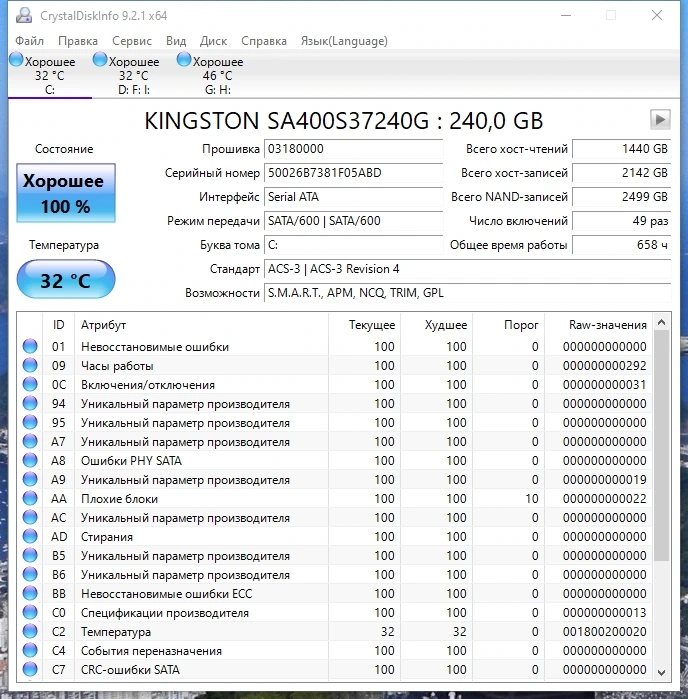688x699 pixels.
Task: Click raw value 000000000292
Action: (x=605, y=366)
